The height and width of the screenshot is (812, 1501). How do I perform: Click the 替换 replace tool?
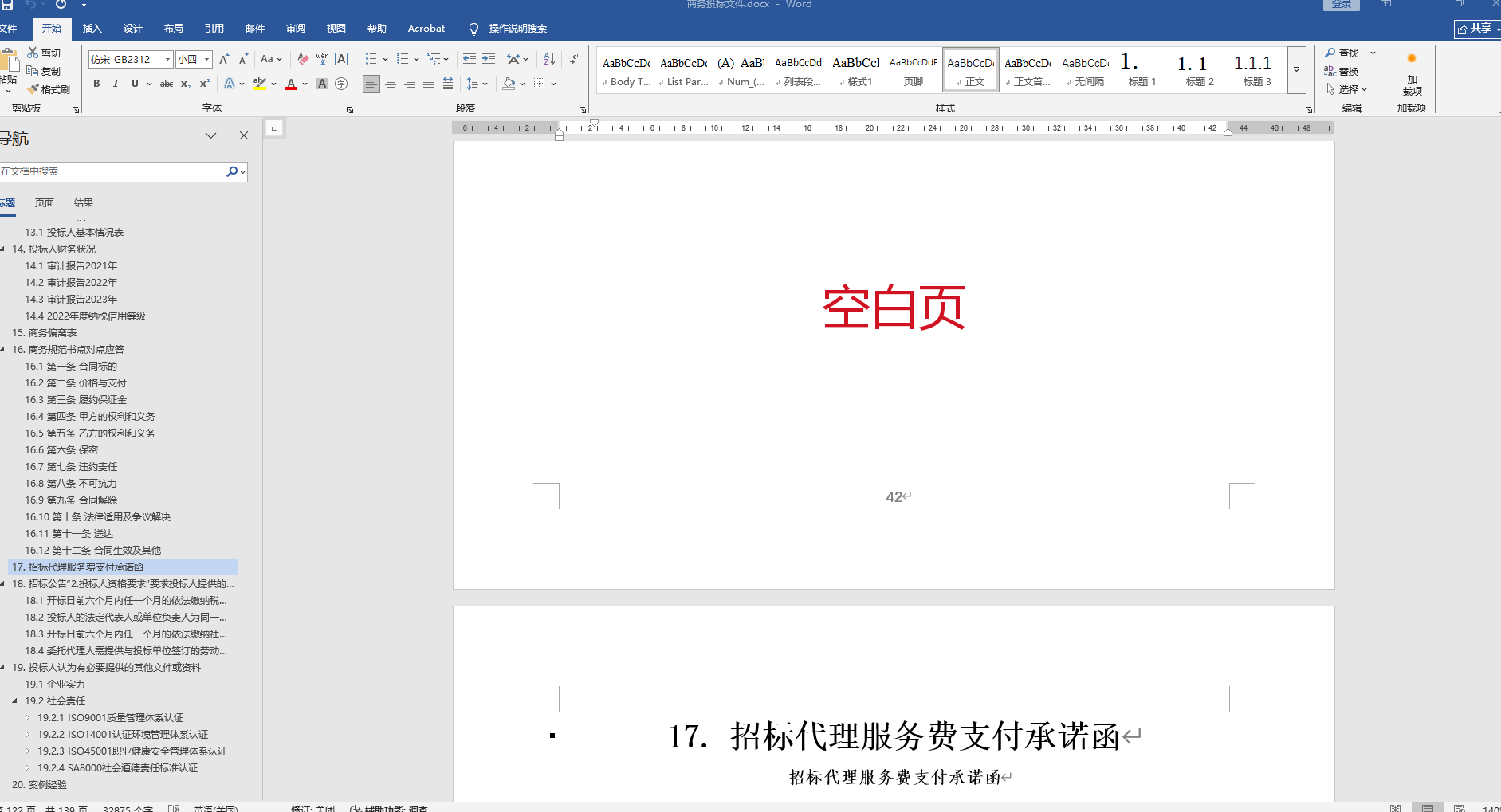pyautogui.click(x=1342, y=71)
